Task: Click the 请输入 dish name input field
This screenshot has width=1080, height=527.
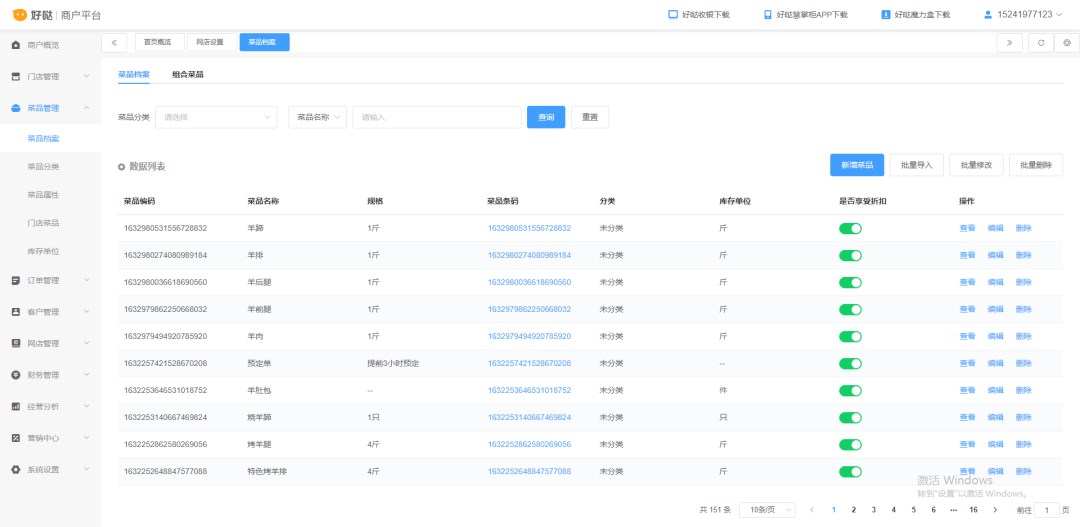Action: point(437,117)
